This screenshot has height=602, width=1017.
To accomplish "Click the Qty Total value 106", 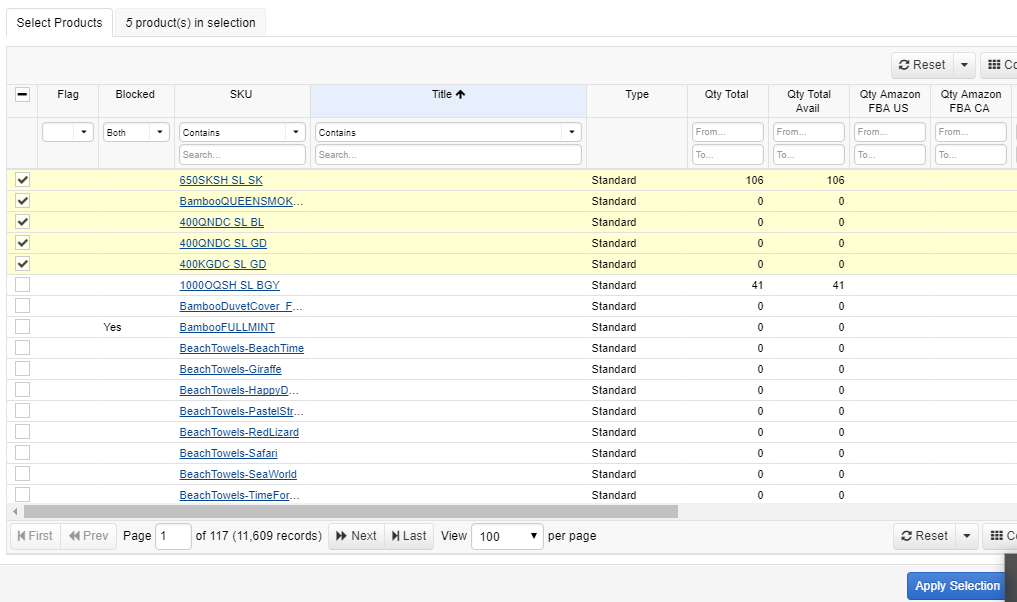I will pos(754,180).
